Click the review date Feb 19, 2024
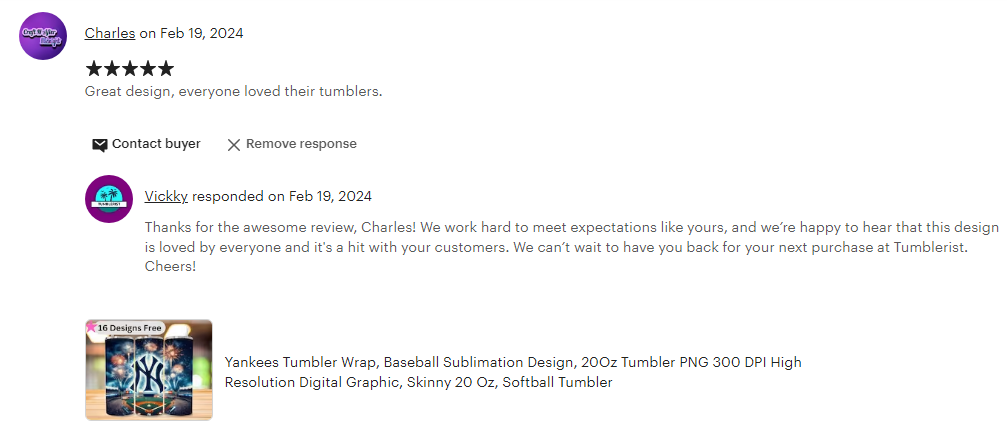 click(202, 33)
